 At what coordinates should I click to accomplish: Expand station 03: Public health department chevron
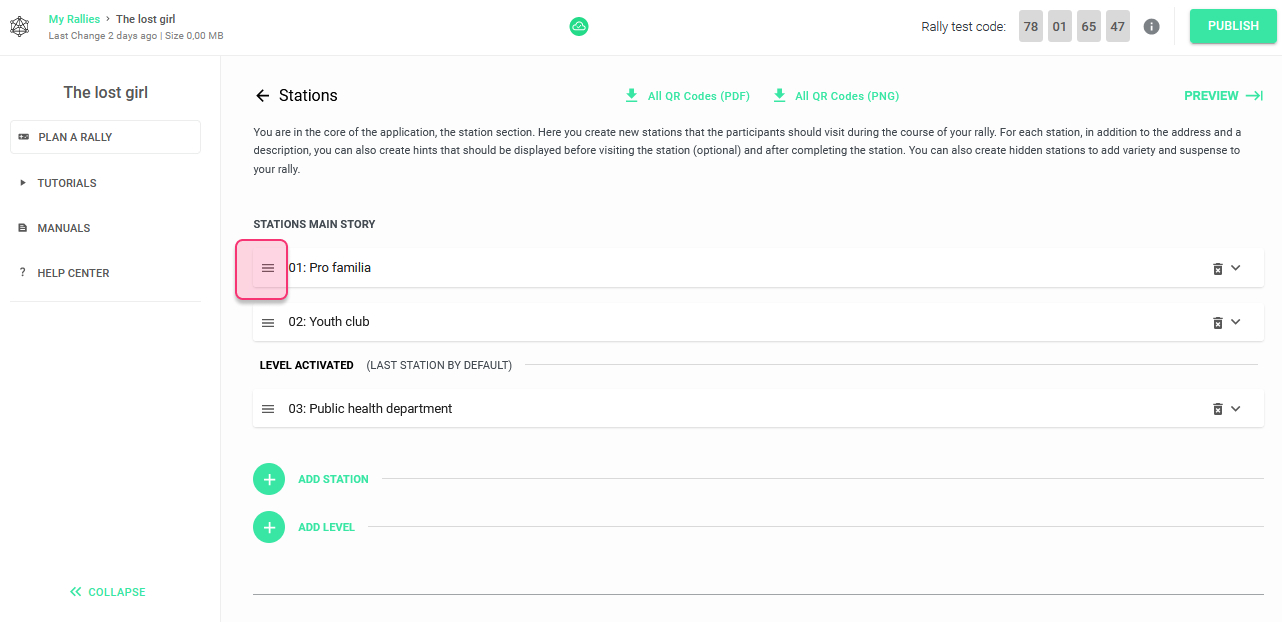[1236, 409]
